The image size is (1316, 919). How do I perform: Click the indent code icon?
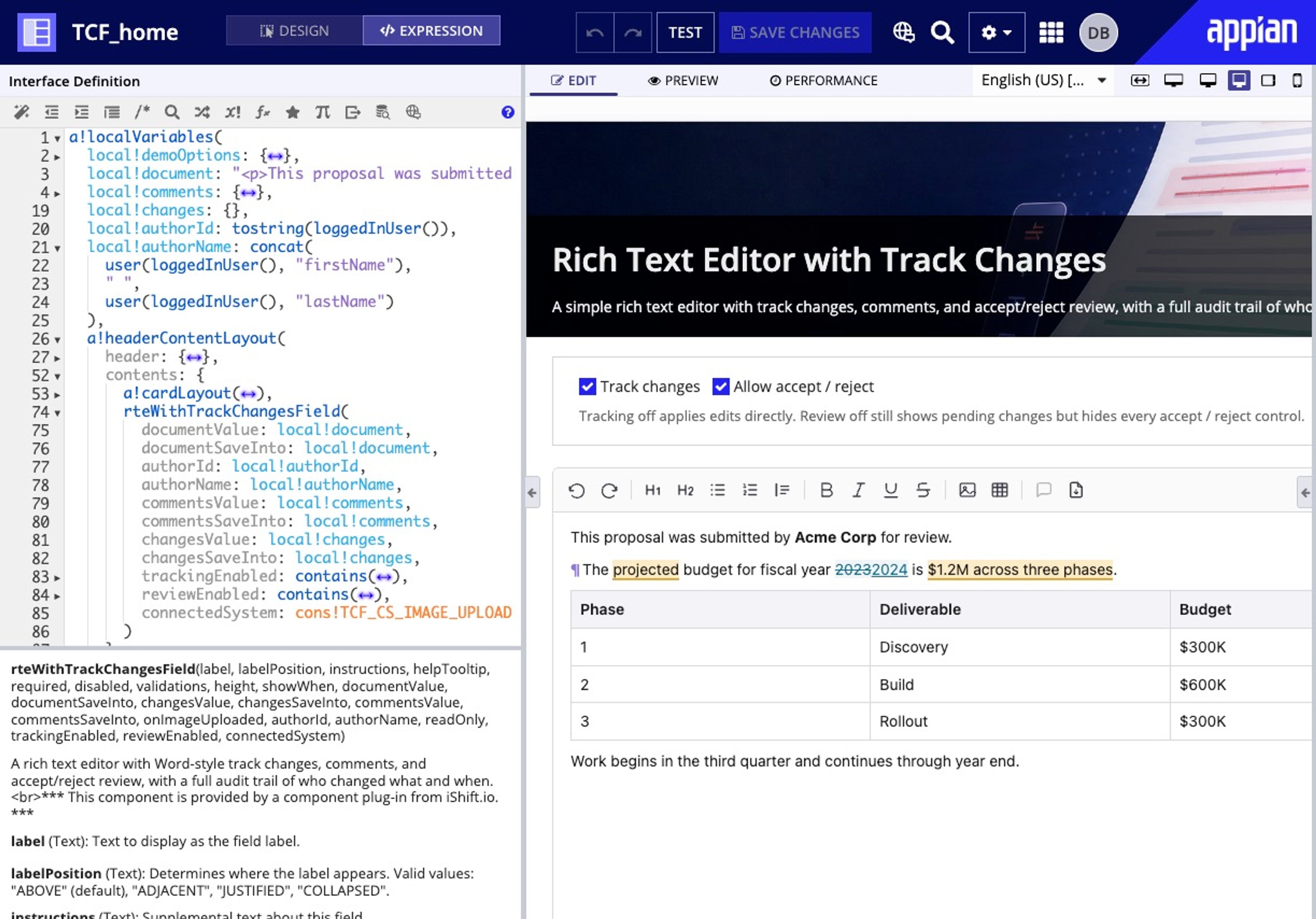click(81, 112)
